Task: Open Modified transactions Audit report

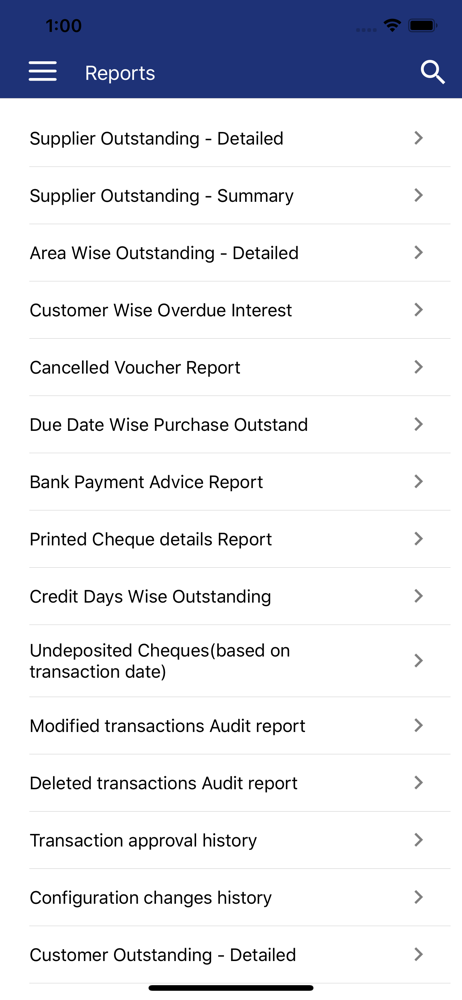Action: pos(240,726)
